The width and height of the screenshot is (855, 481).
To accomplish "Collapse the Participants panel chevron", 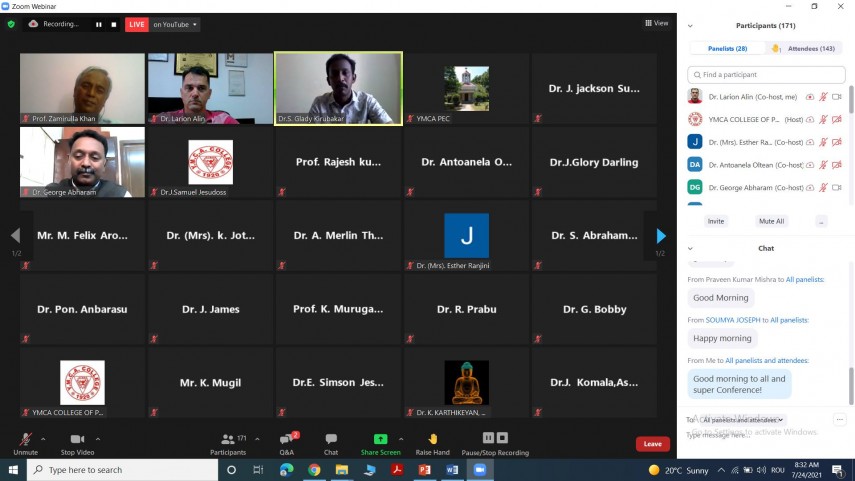I will point(690,26).
